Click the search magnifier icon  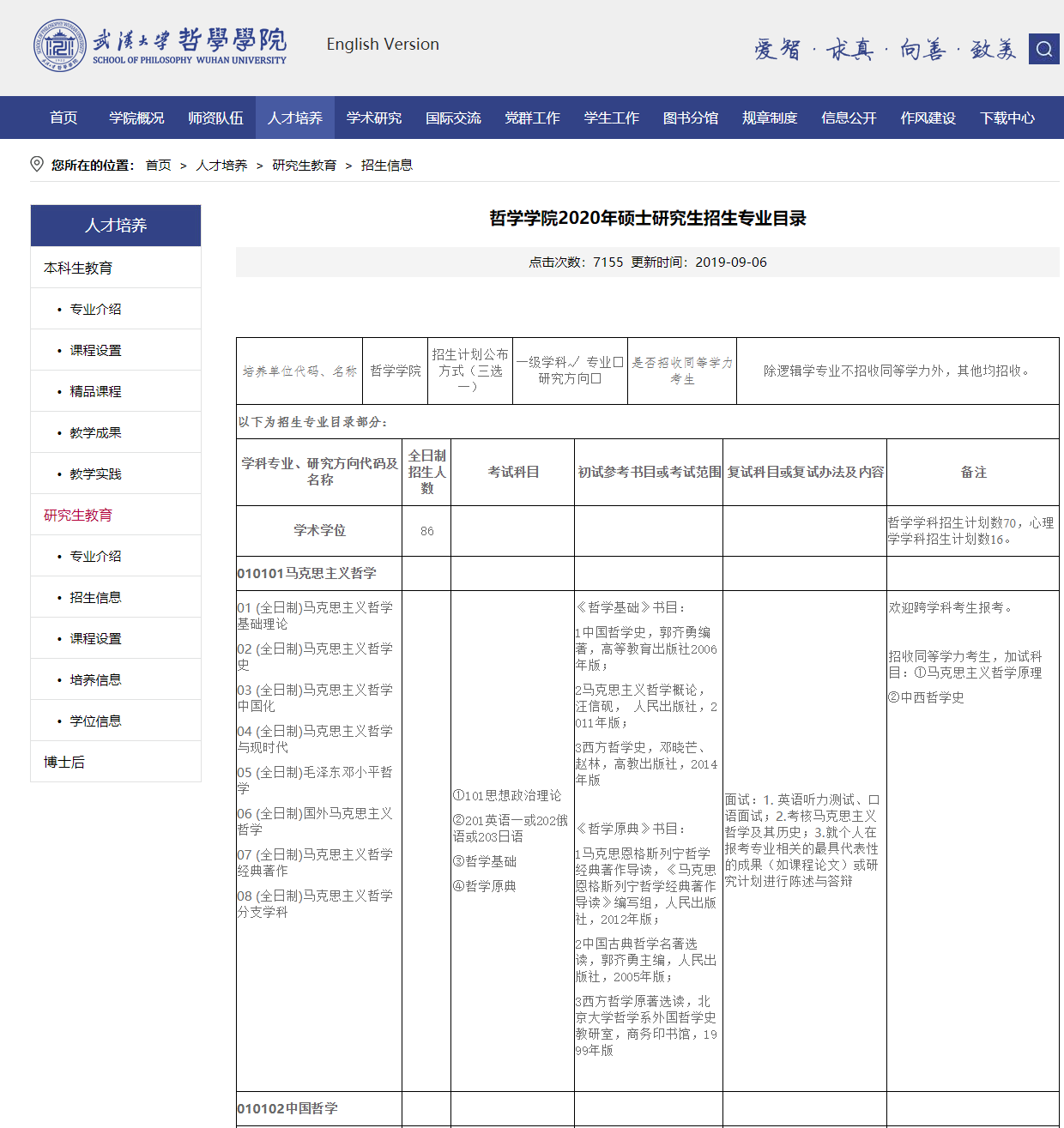(x=1043, y=49)
